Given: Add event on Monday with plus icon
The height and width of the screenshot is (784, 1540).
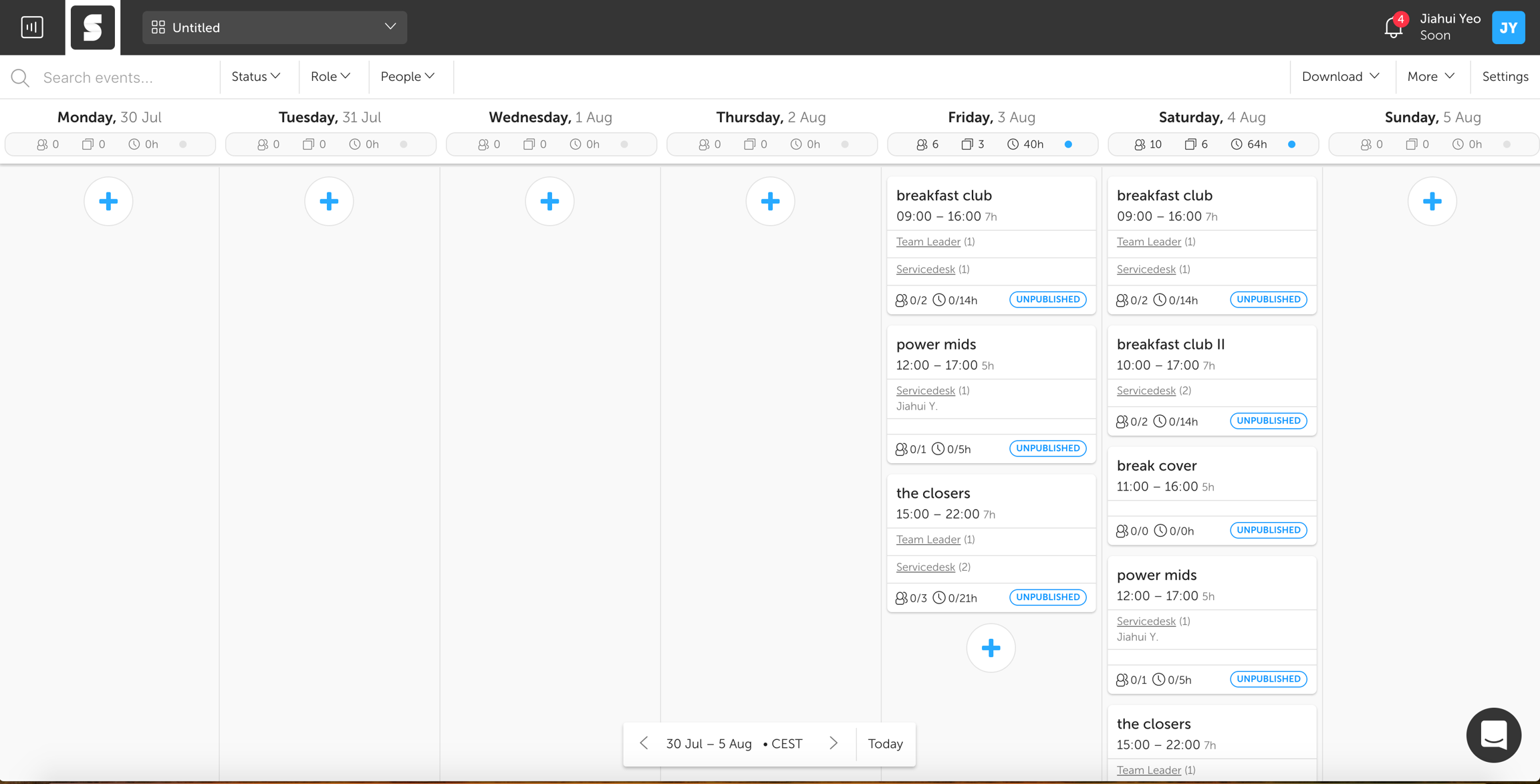Looking at the screenshot, I should 108,201.
